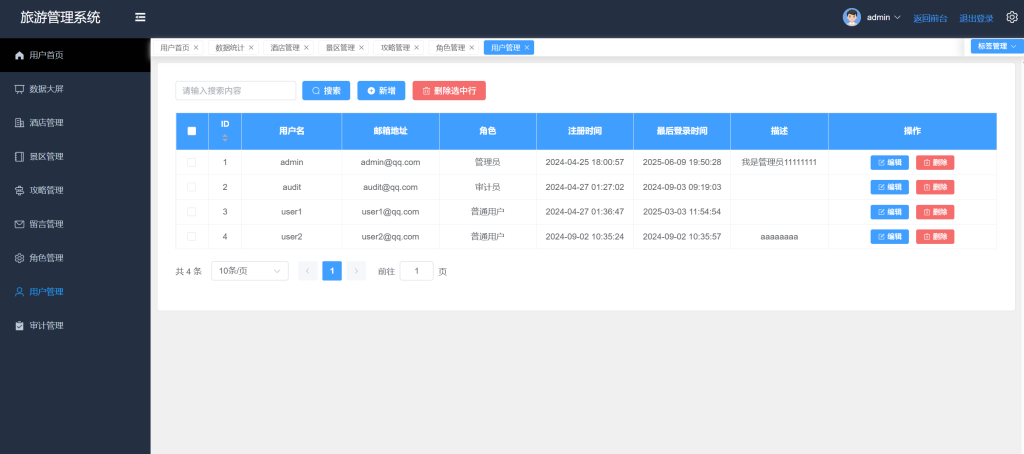Image resolution: width=1024 pixels, height=454 pixels.
Task: Check the checkbox for the user1 row
Action: point(191,212)
